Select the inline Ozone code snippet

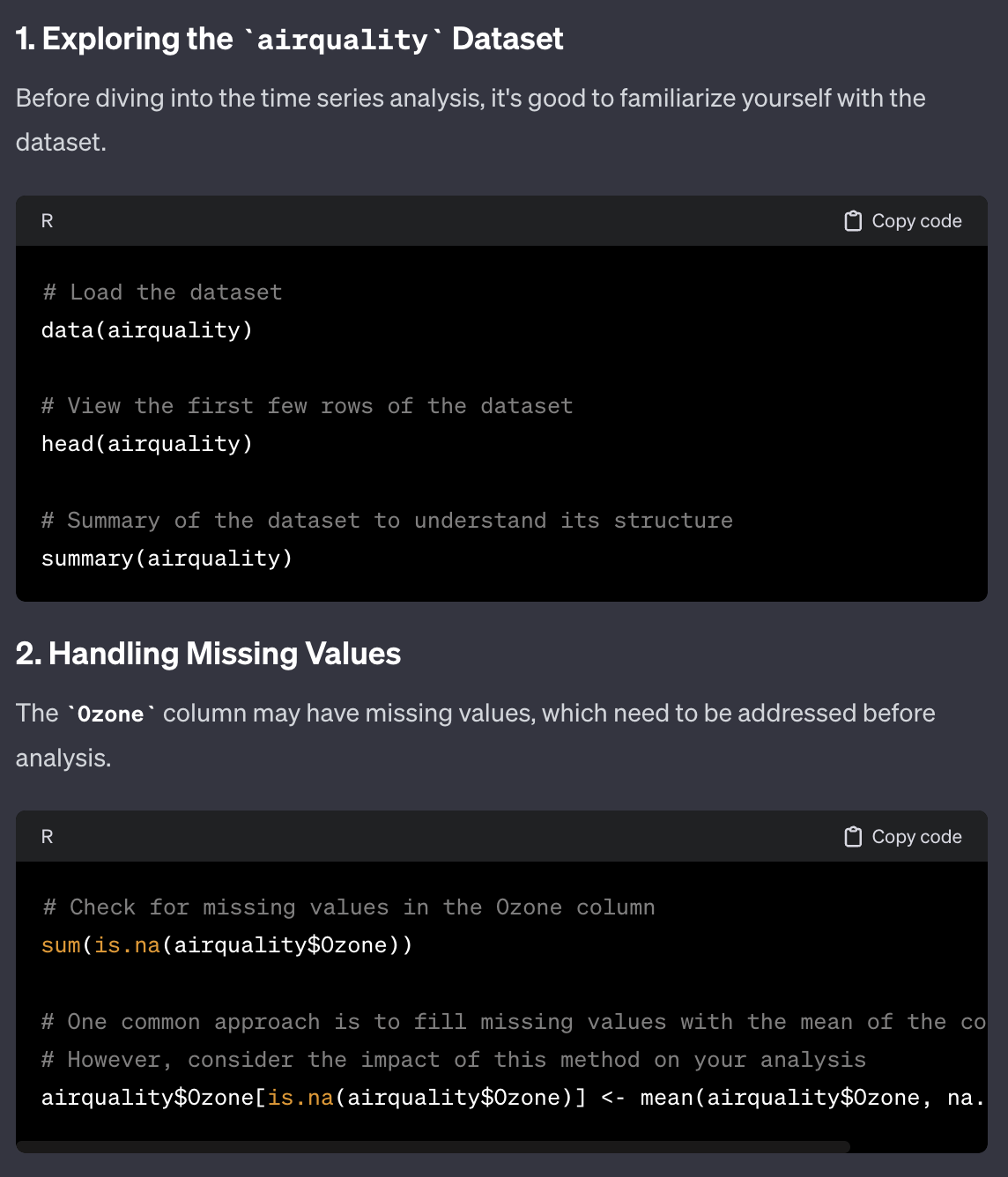click(x=110, y=714)
